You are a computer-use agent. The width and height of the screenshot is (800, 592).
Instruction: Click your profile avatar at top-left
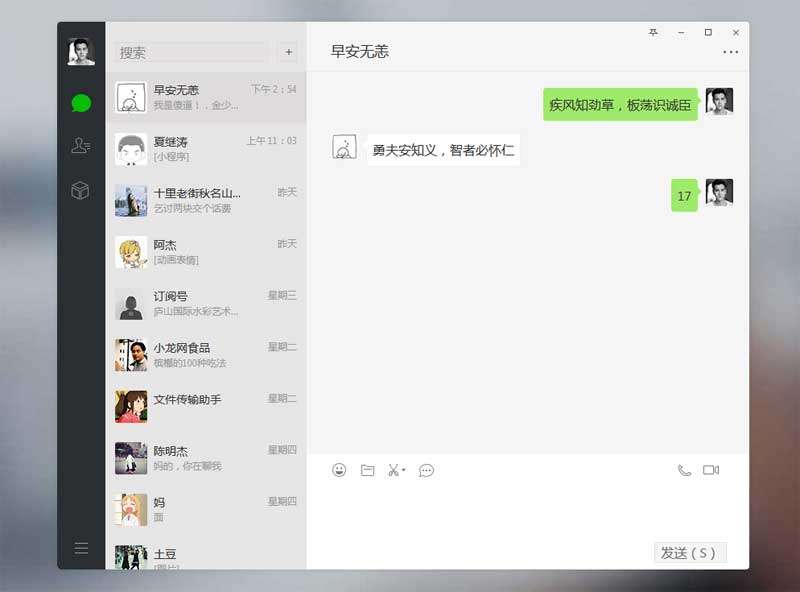(x=81, y=52)
